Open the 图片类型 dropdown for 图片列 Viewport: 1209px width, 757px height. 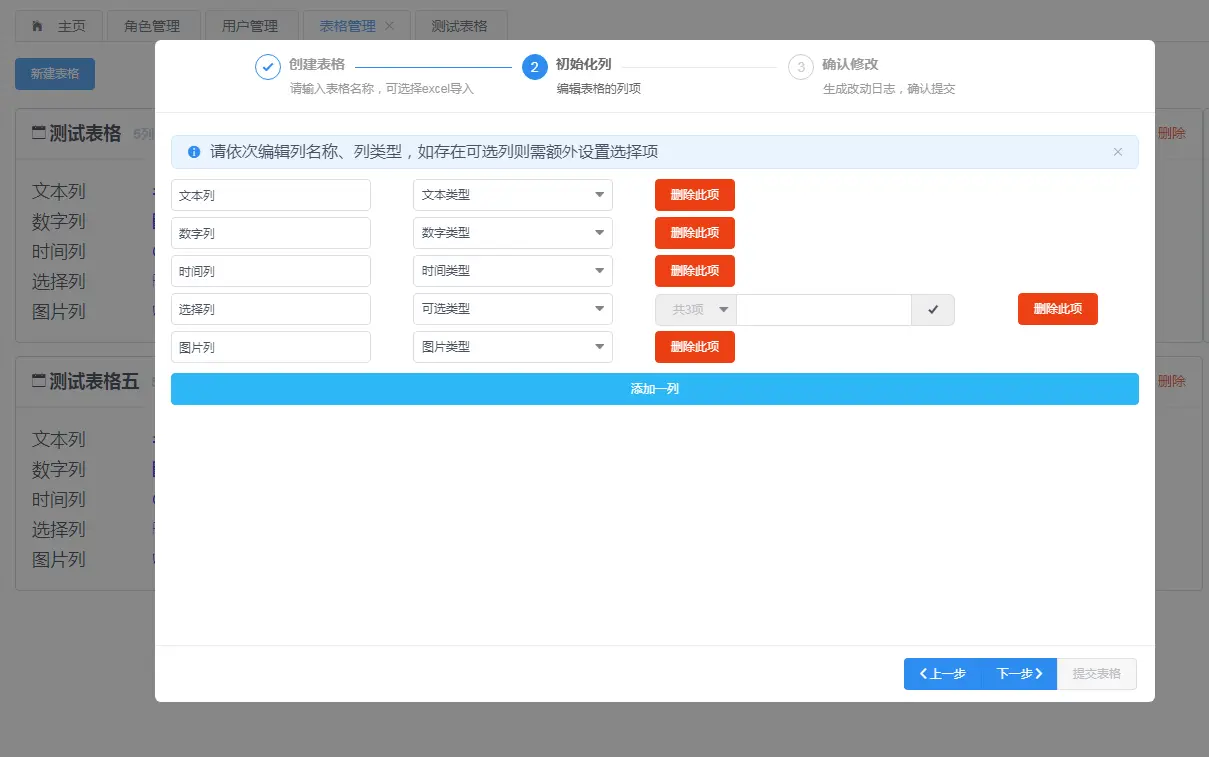pyautogui.click(x=512, y=346)
